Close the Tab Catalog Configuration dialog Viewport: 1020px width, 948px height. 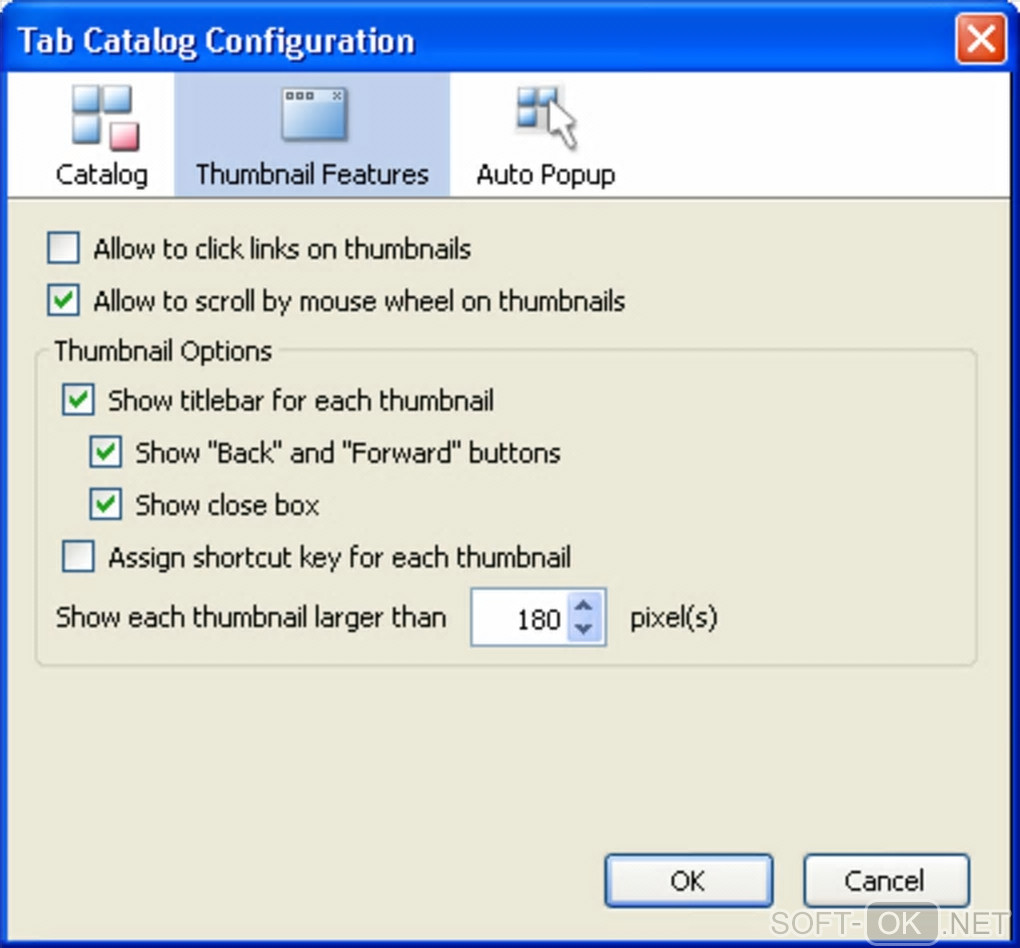coord(981,41)
